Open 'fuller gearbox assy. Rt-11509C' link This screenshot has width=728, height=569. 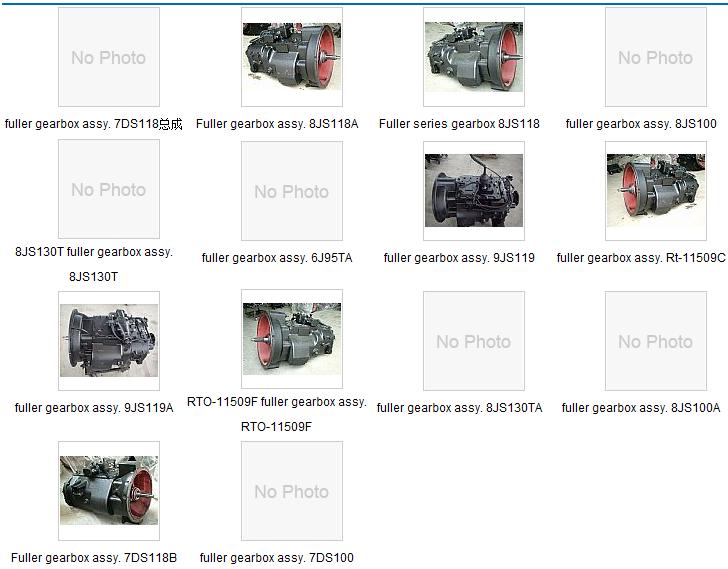coord(641,258)
